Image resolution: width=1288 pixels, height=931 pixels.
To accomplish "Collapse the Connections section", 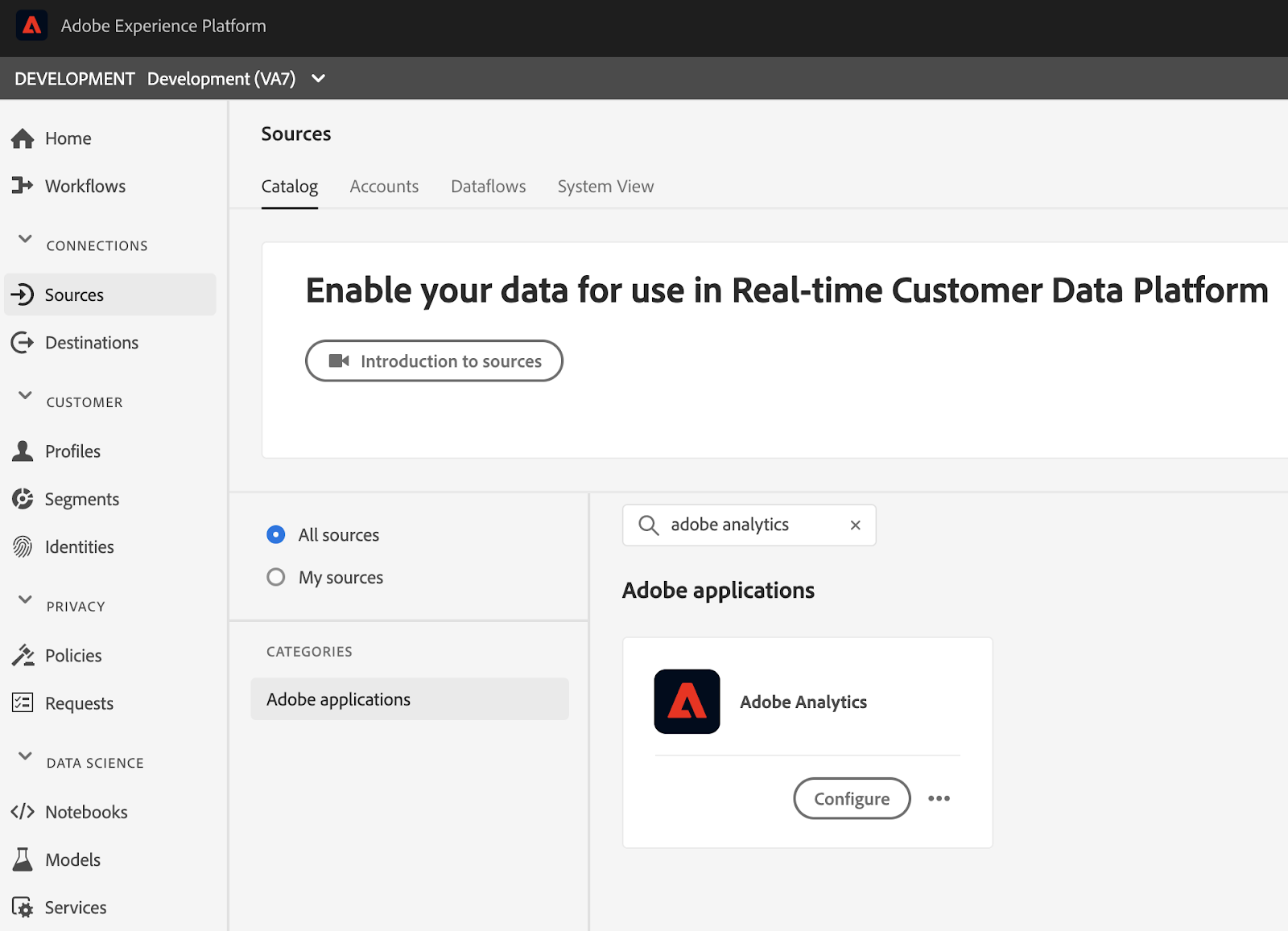I will click(26, 239).
